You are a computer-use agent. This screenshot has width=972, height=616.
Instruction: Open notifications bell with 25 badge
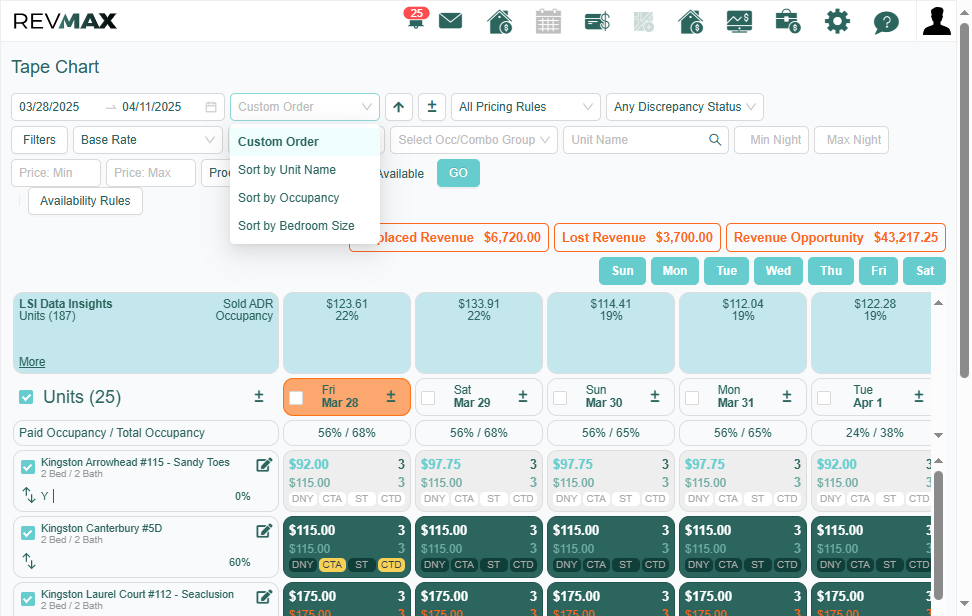[x=415, y=19]
